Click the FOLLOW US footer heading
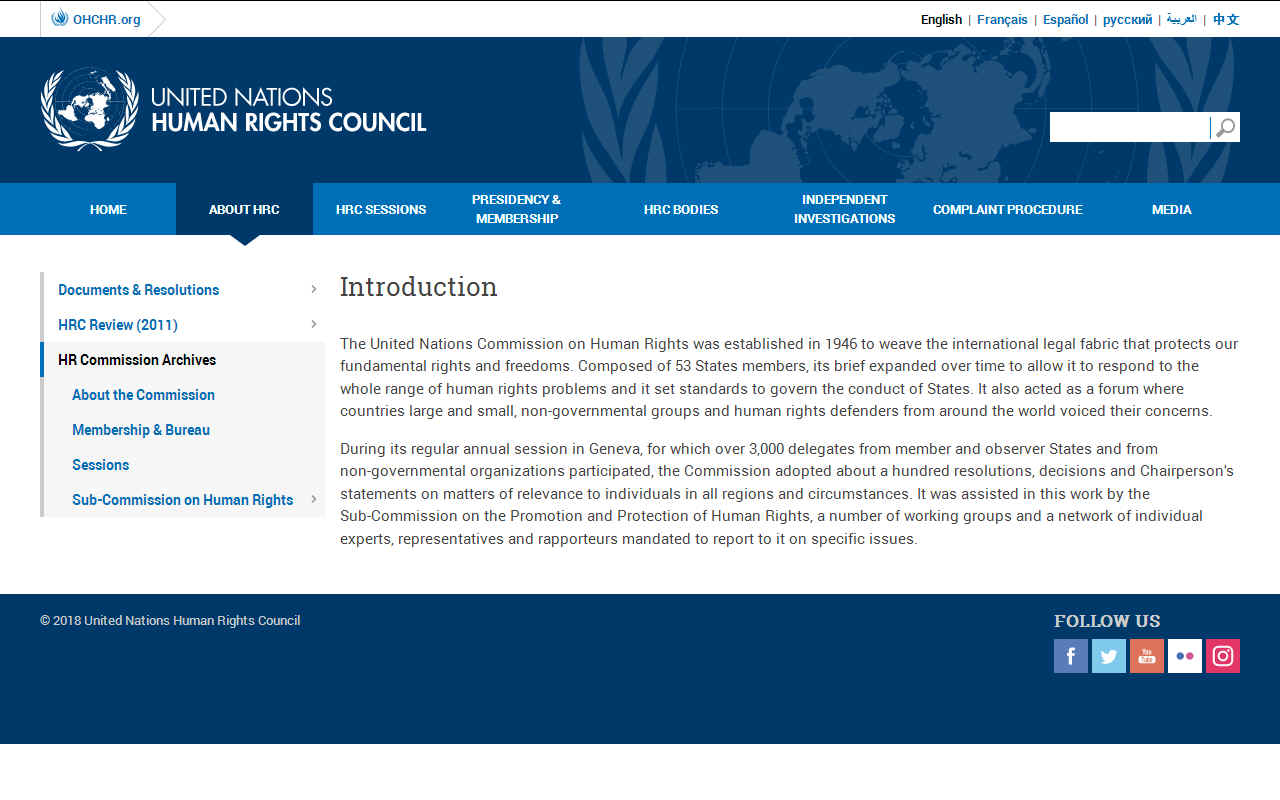 point(1107,621)
